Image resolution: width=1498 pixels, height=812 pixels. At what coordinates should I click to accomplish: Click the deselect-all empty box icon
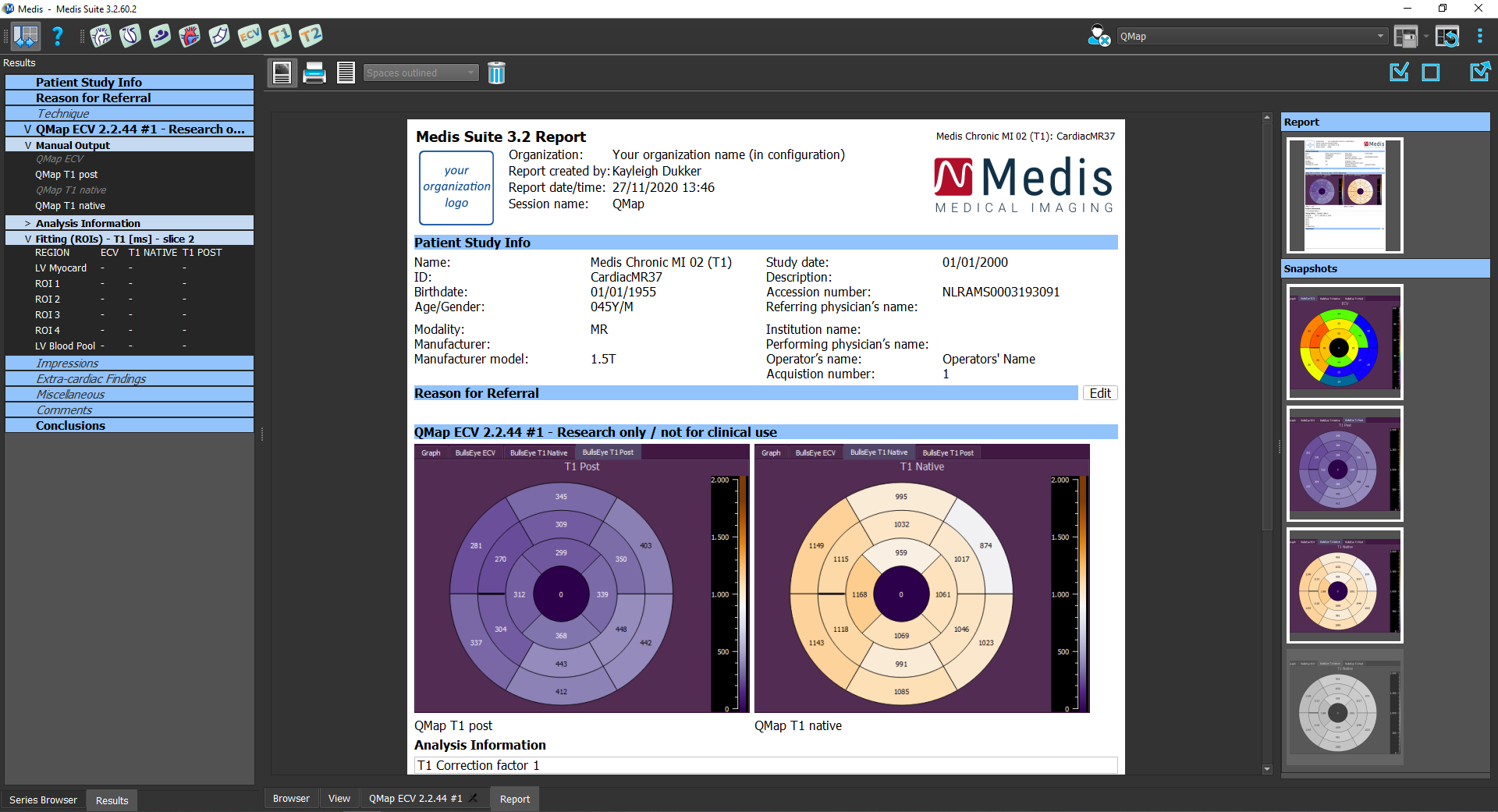pyautogui.click(x=1431, y=73)
